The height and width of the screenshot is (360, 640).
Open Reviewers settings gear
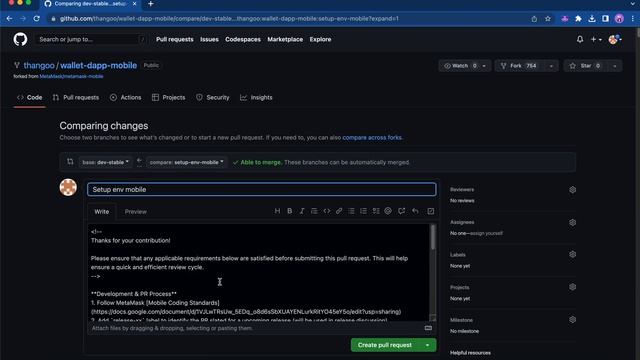572,190
